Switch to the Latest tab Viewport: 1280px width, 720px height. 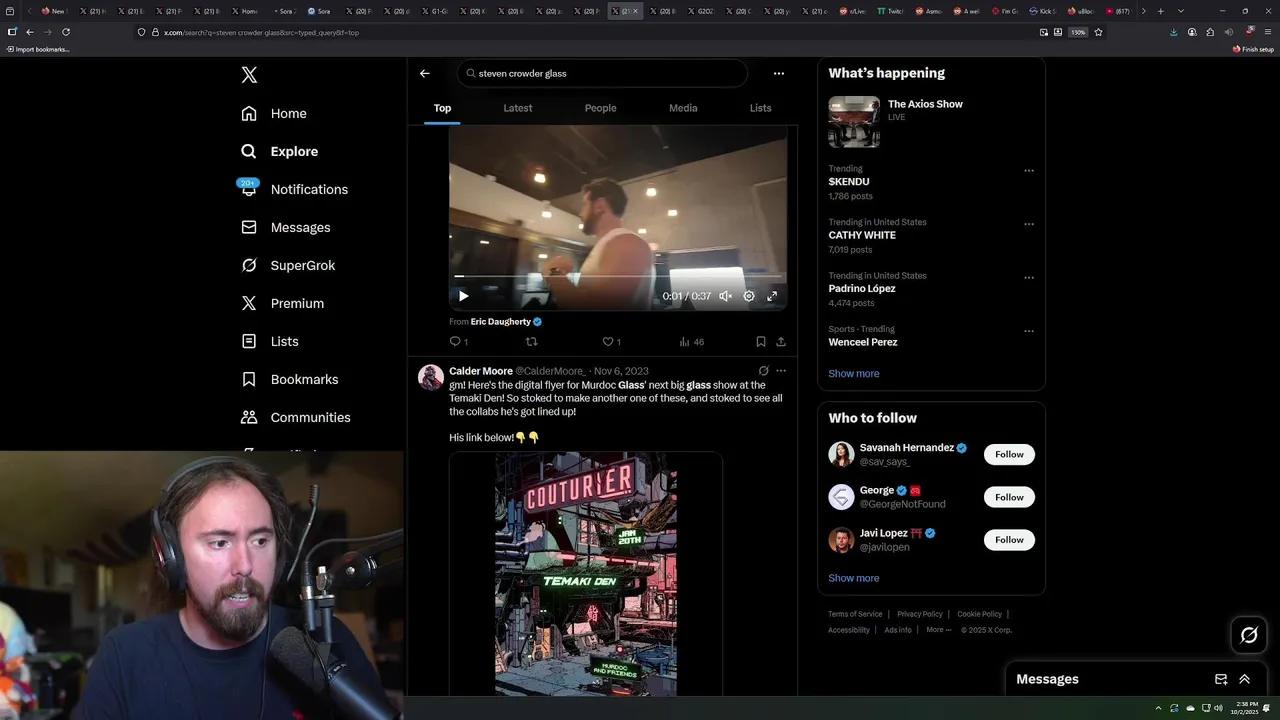(x=518, y=108)
